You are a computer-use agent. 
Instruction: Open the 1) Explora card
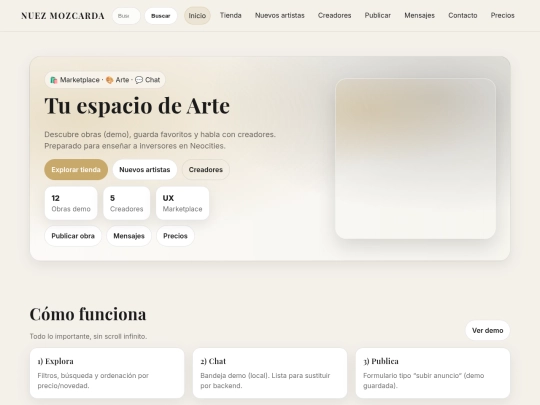(x=107, y=373)
